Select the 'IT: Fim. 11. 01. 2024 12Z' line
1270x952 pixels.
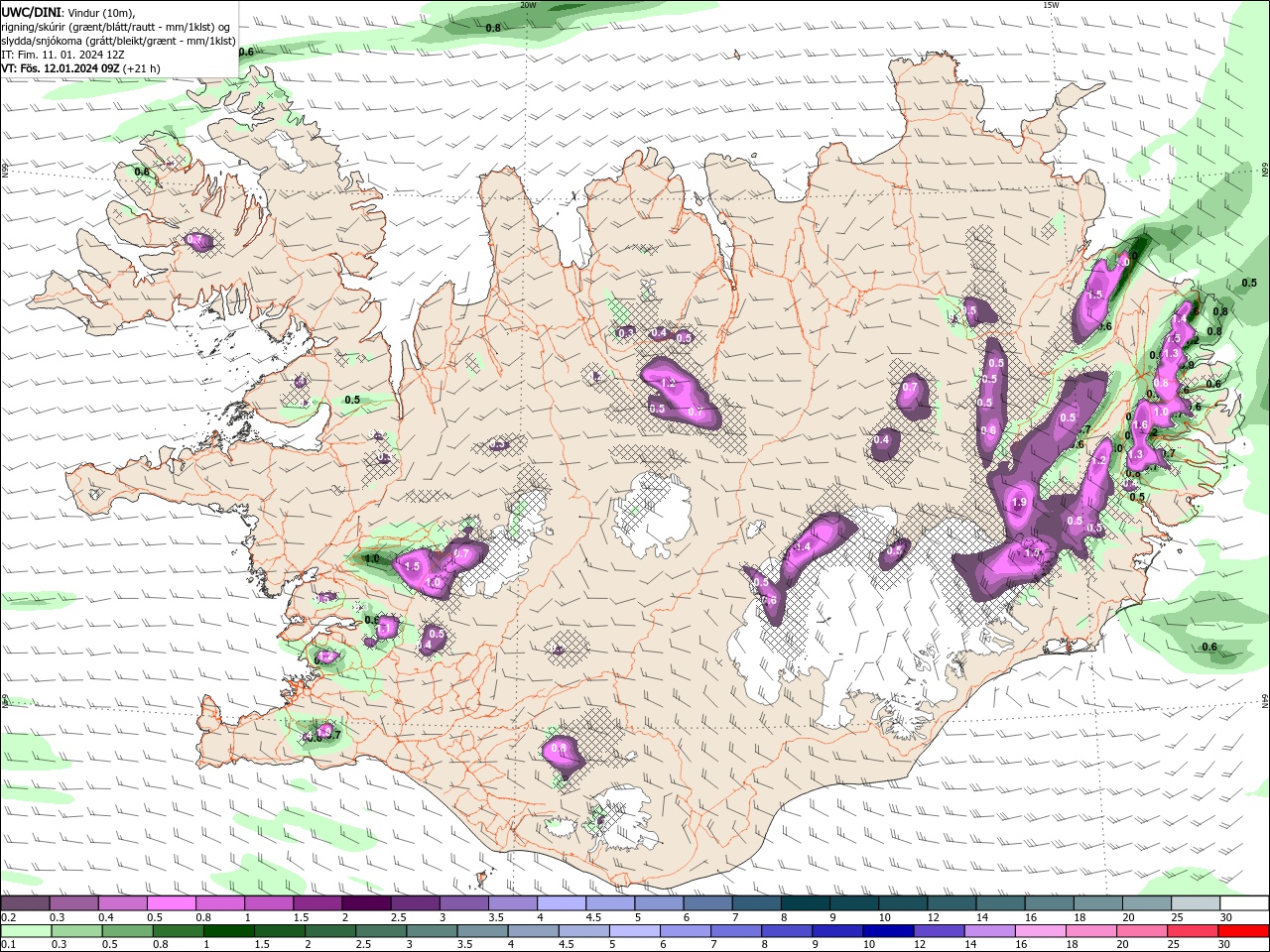(63, 55)
